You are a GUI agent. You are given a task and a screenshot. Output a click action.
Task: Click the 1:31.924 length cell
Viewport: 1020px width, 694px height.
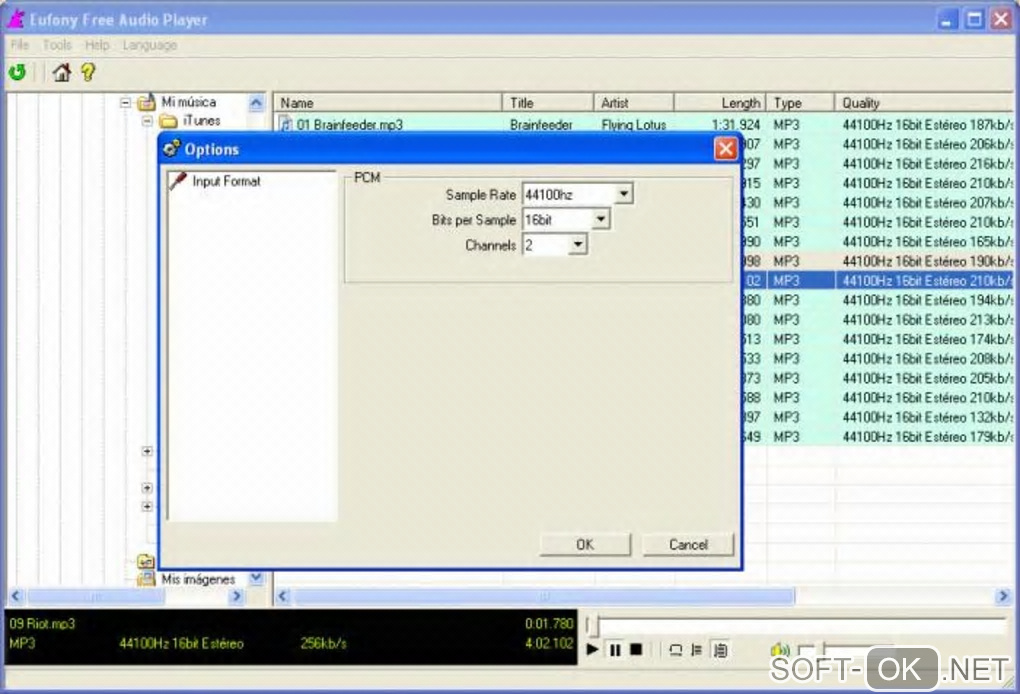pos(736,124)
